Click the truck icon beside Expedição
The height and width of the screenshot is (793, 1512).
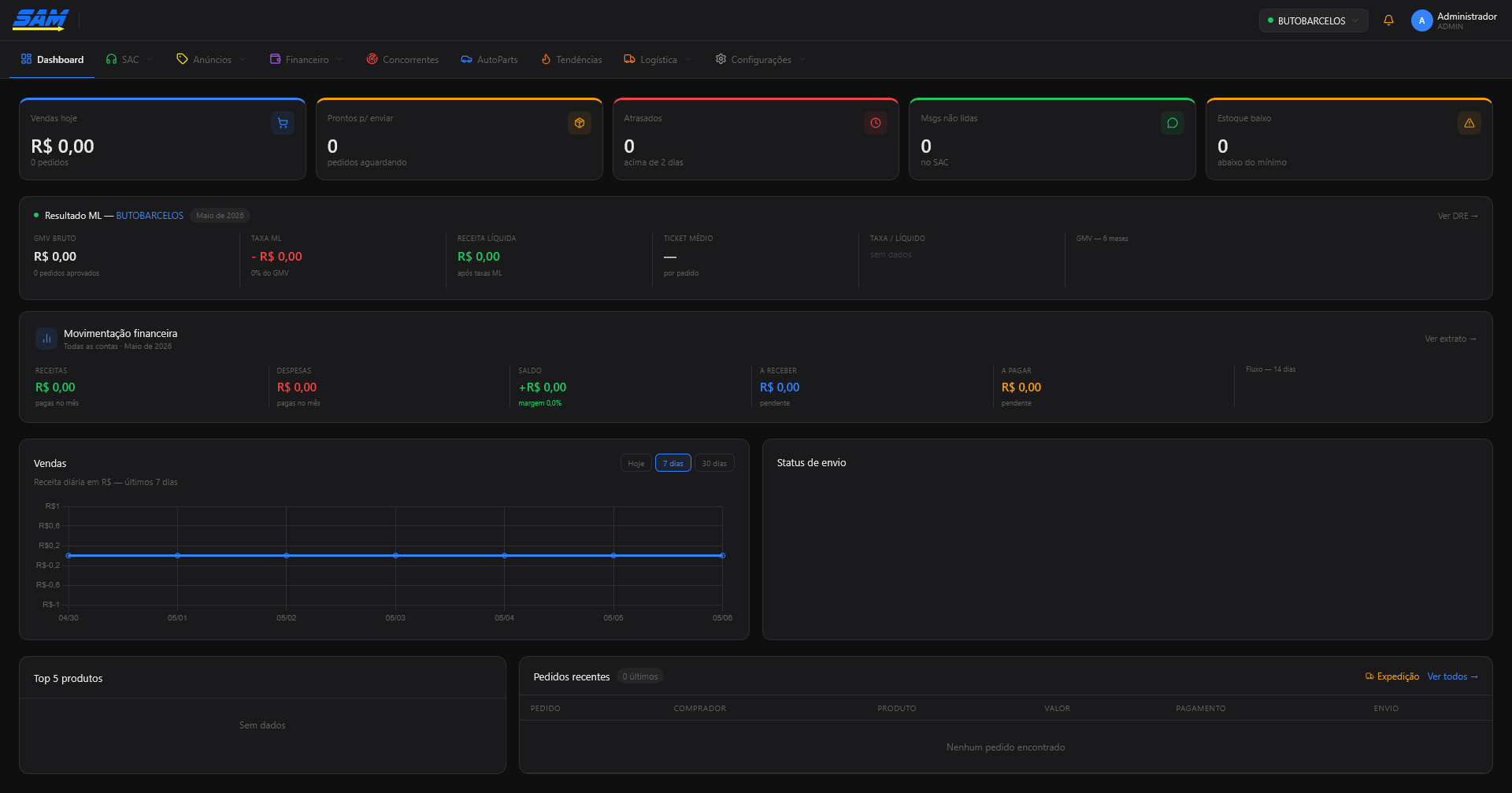click(1369, 676)
